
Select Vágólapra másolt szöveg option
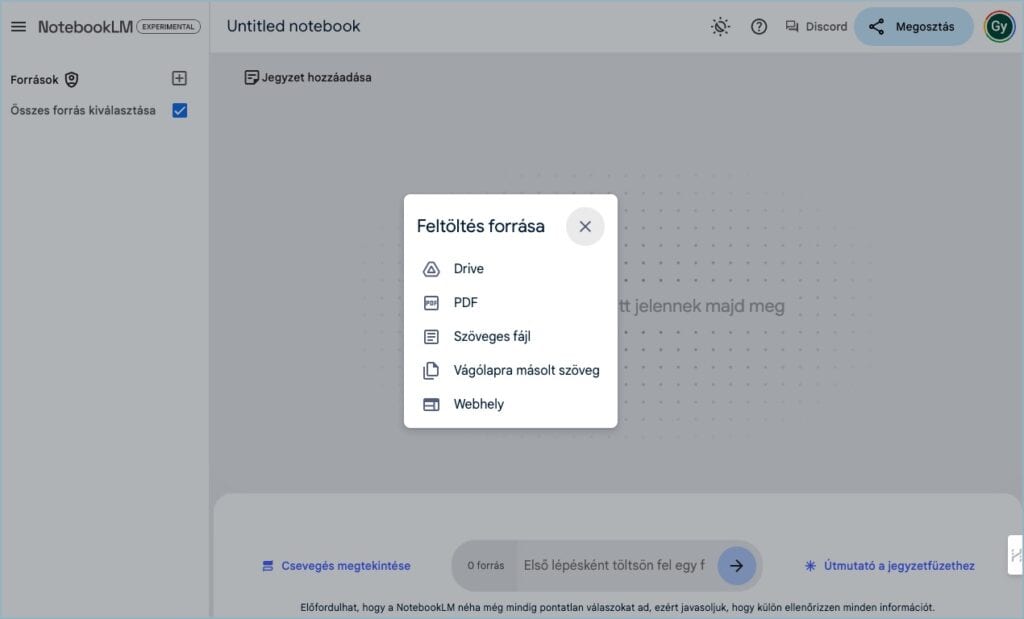point(510,370)
